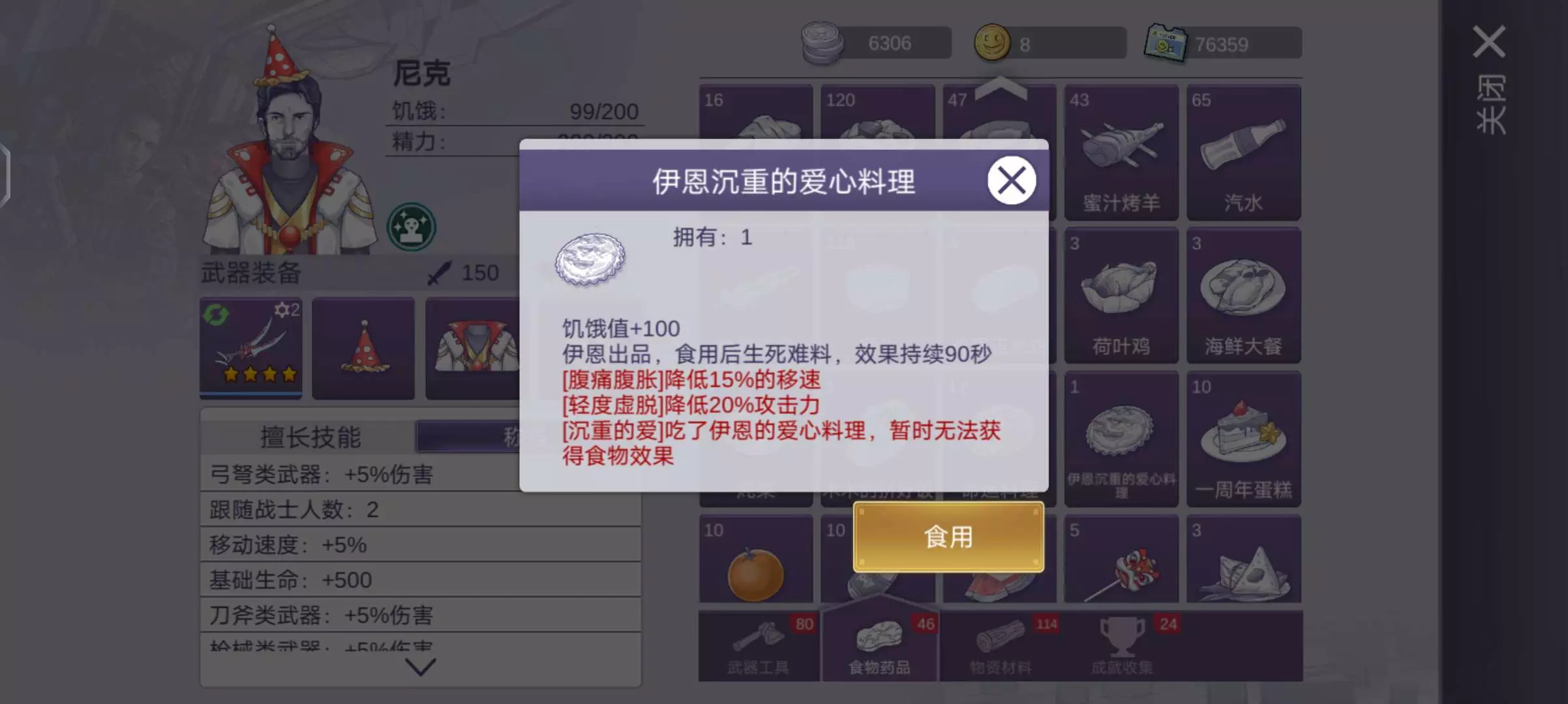Tap the orange fruit item in inventory
Image resolution: width=1568 pixels, height=704 pixels.
click(755, 559)
